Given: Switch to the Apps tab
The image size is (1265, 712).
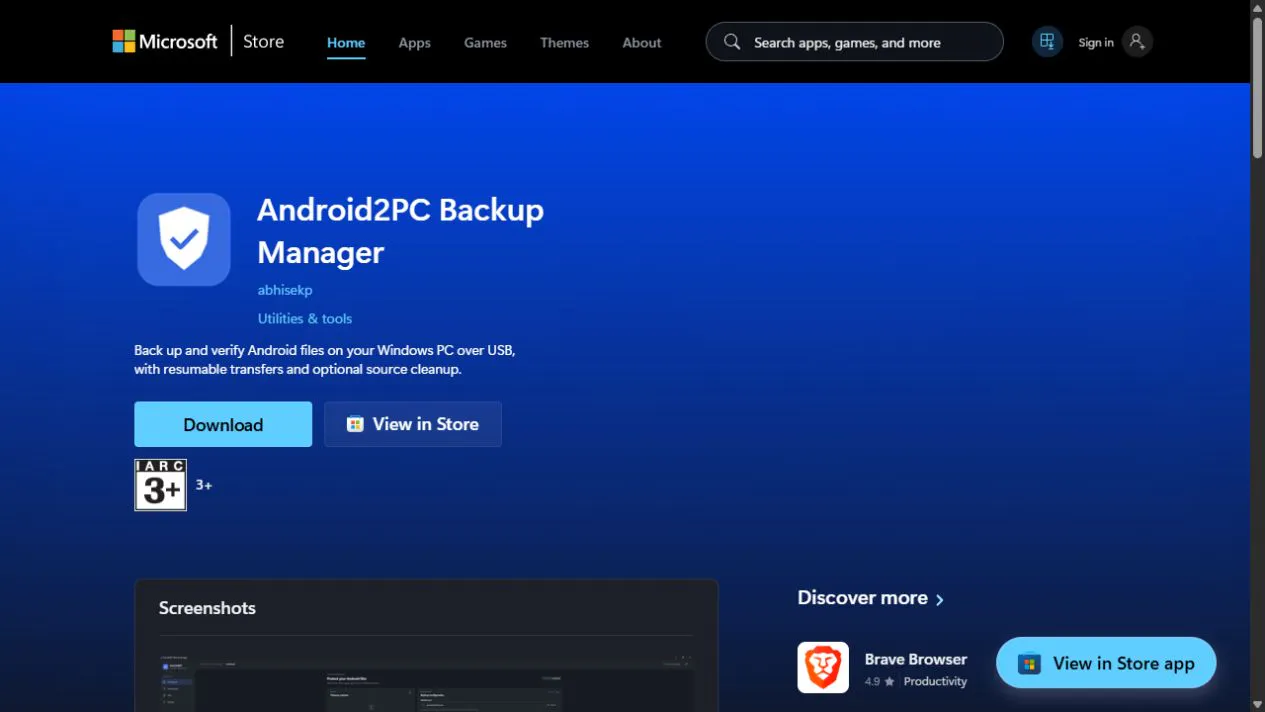Looking at the screenshot, I should (x=414, y=42).
